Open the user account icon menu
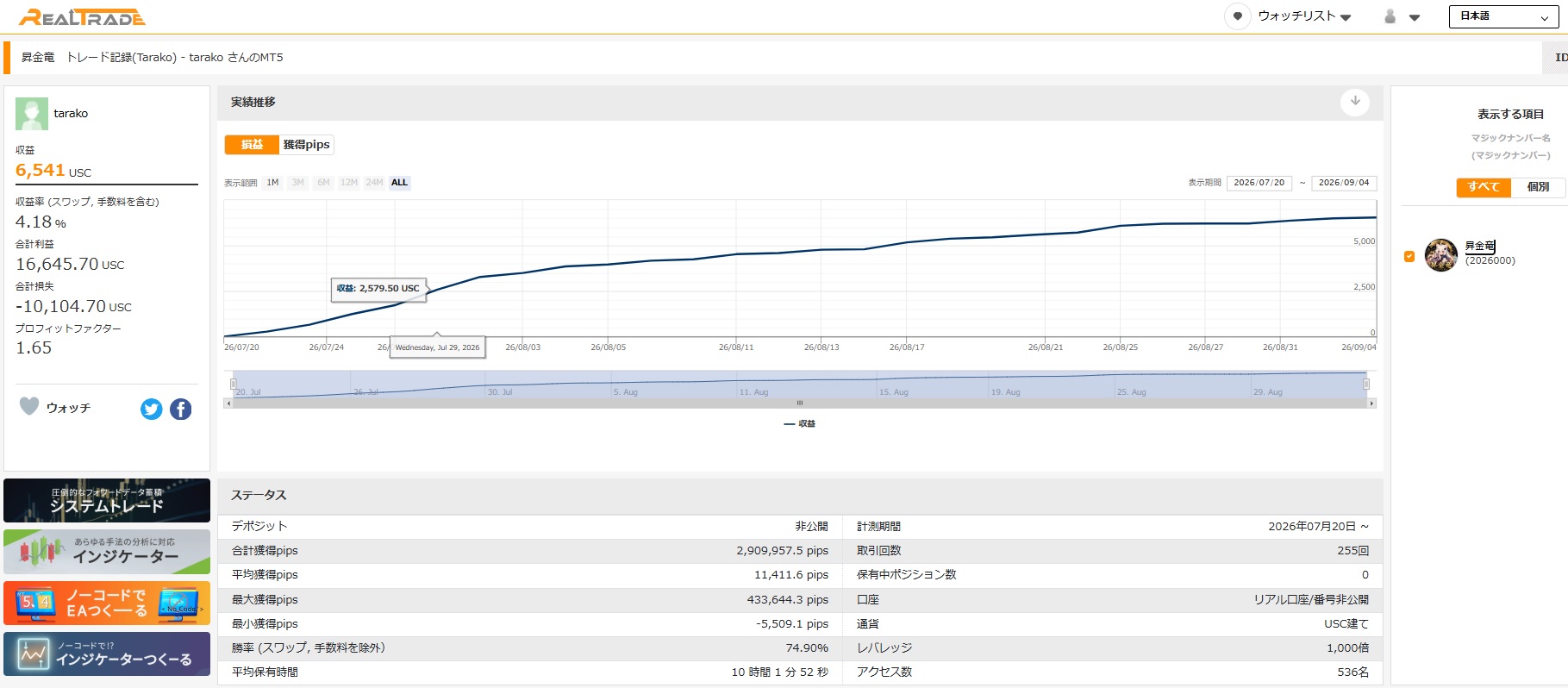1568x688 pixels. click(x=1390, y=16)
